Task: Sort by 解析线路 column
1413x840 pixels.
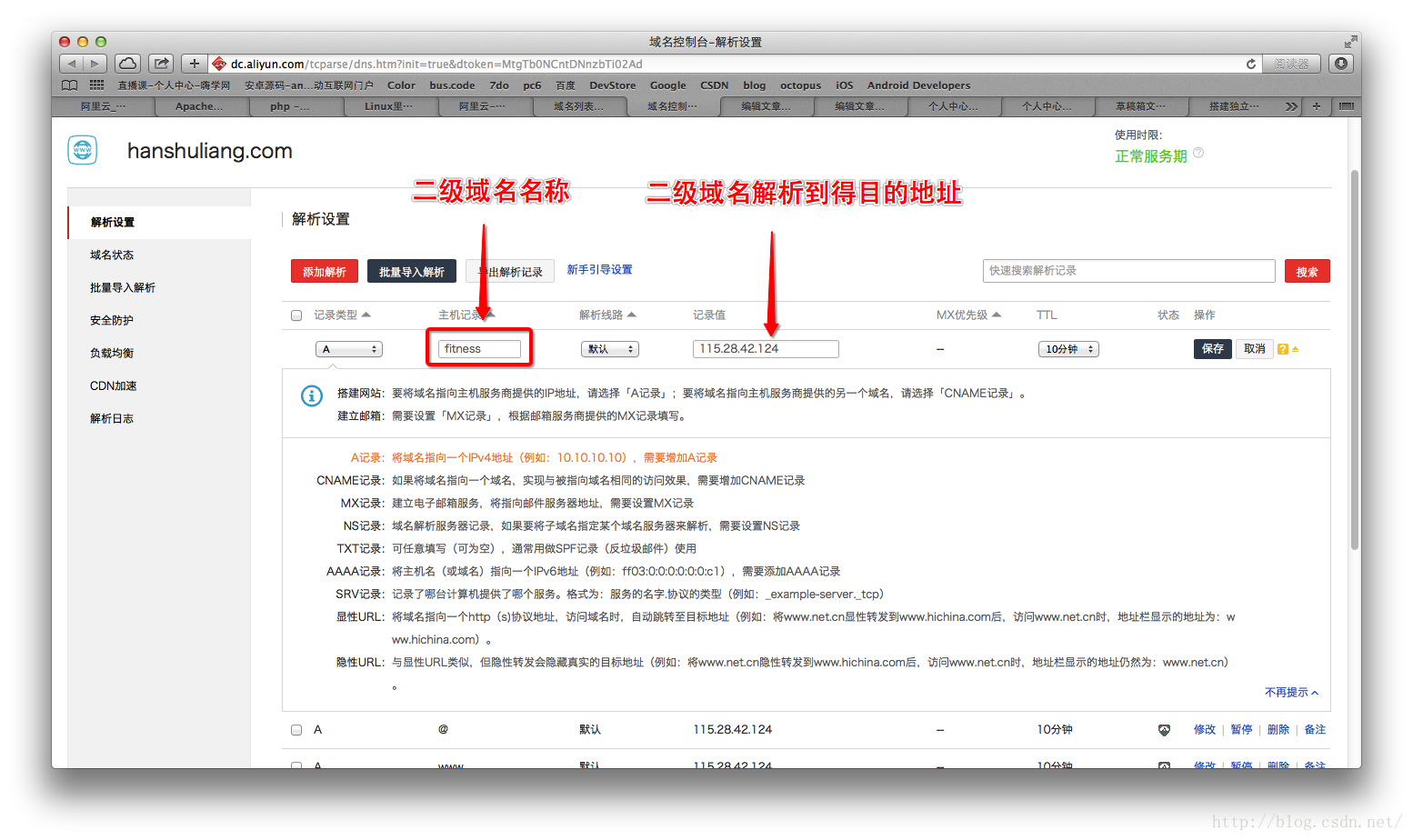Action: point(607,315)
